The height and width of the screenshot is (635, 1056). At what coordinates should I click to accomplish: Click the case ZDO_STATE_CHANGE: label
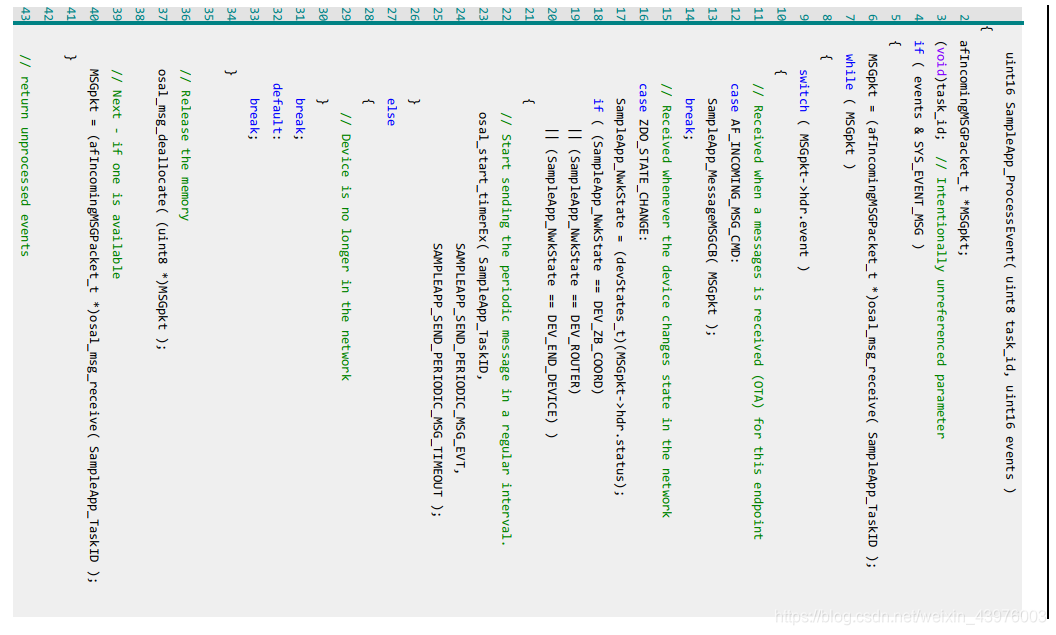pyautogui.click(x=643, y=162)
